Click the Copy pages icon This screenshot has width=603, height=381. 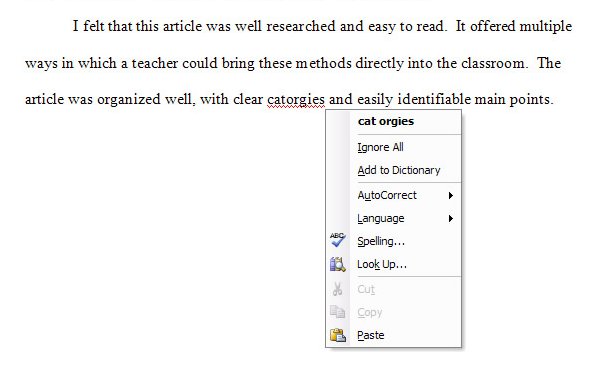(338, 312)
